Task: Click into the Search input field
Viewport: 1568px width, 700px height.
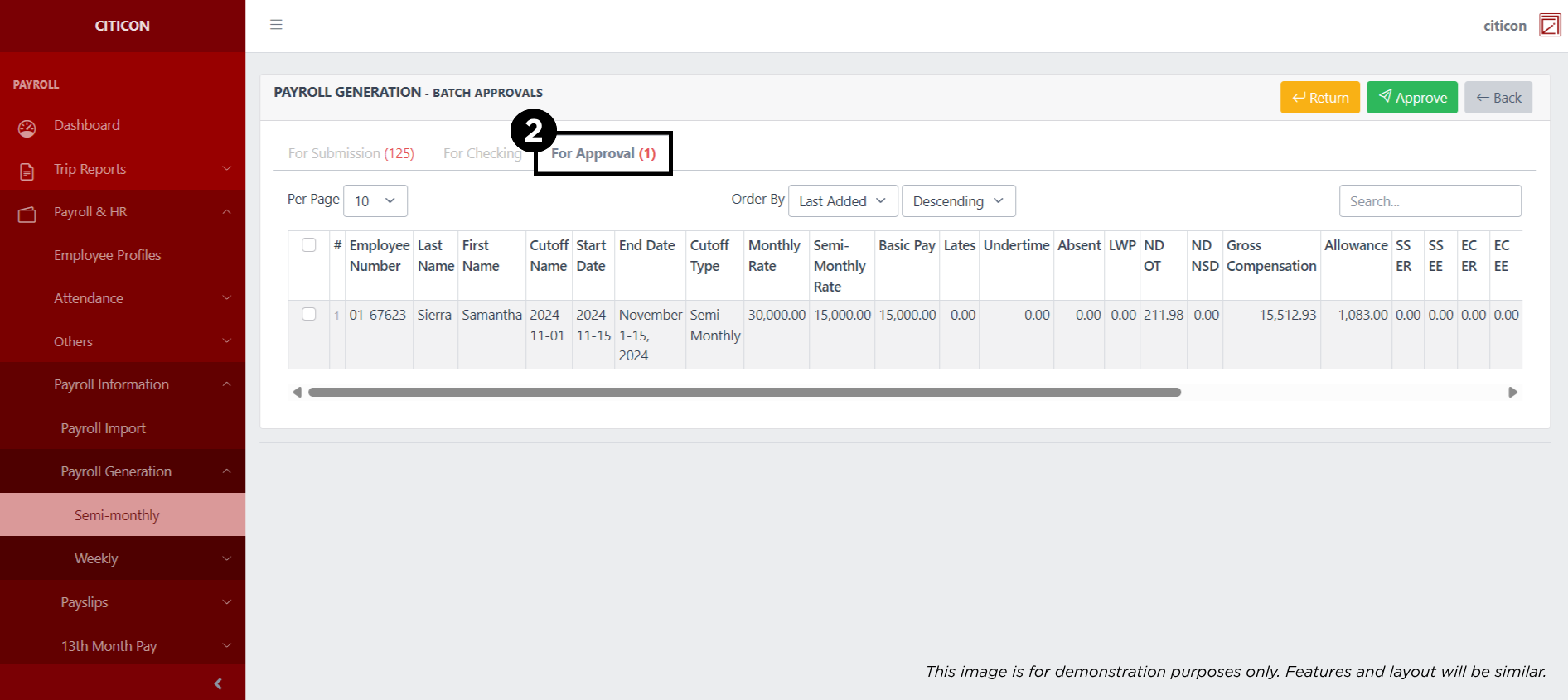Action: (x=1430, y=201)
